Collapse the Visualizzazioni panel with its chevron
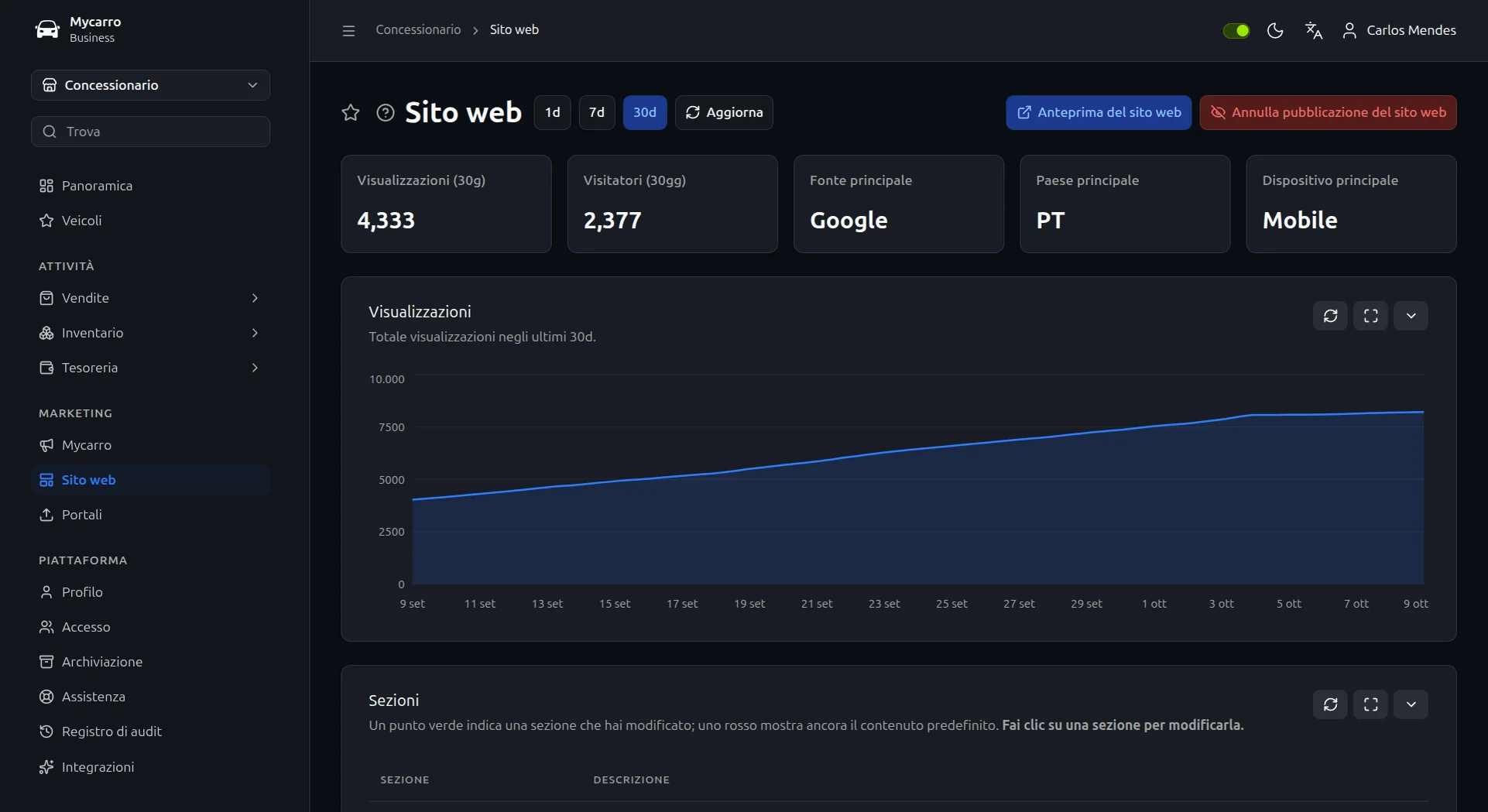The image size is (1488, 812). [1411, 316]
